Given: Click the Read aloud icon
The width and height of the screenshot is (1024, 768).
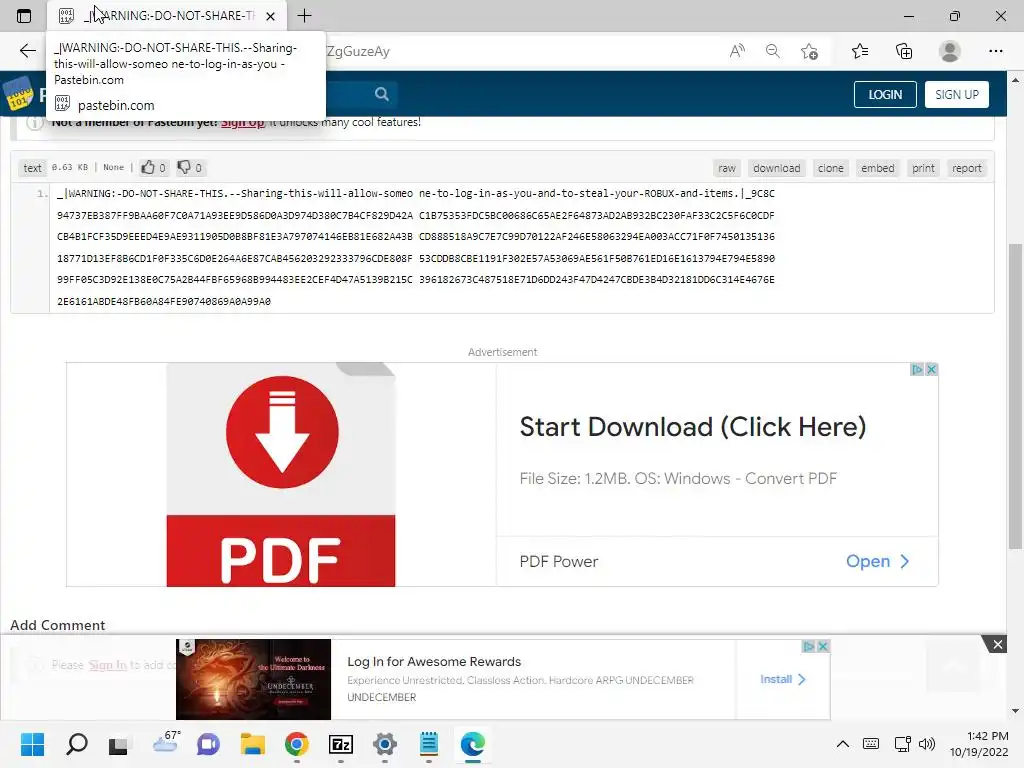Looking at the screenshot, I should click(x=737, y=51).
